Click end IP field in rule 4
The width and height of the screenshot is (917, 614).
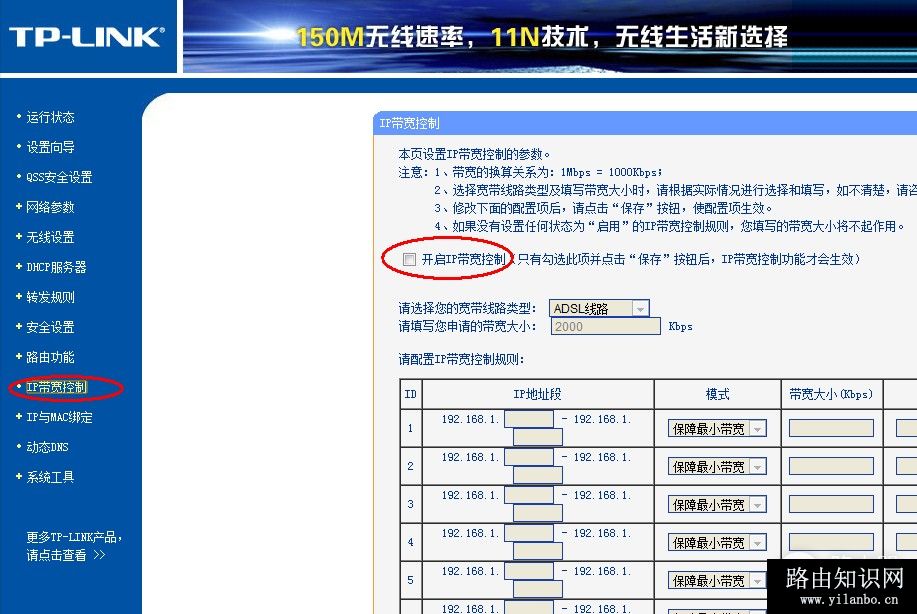click(537, 551)
